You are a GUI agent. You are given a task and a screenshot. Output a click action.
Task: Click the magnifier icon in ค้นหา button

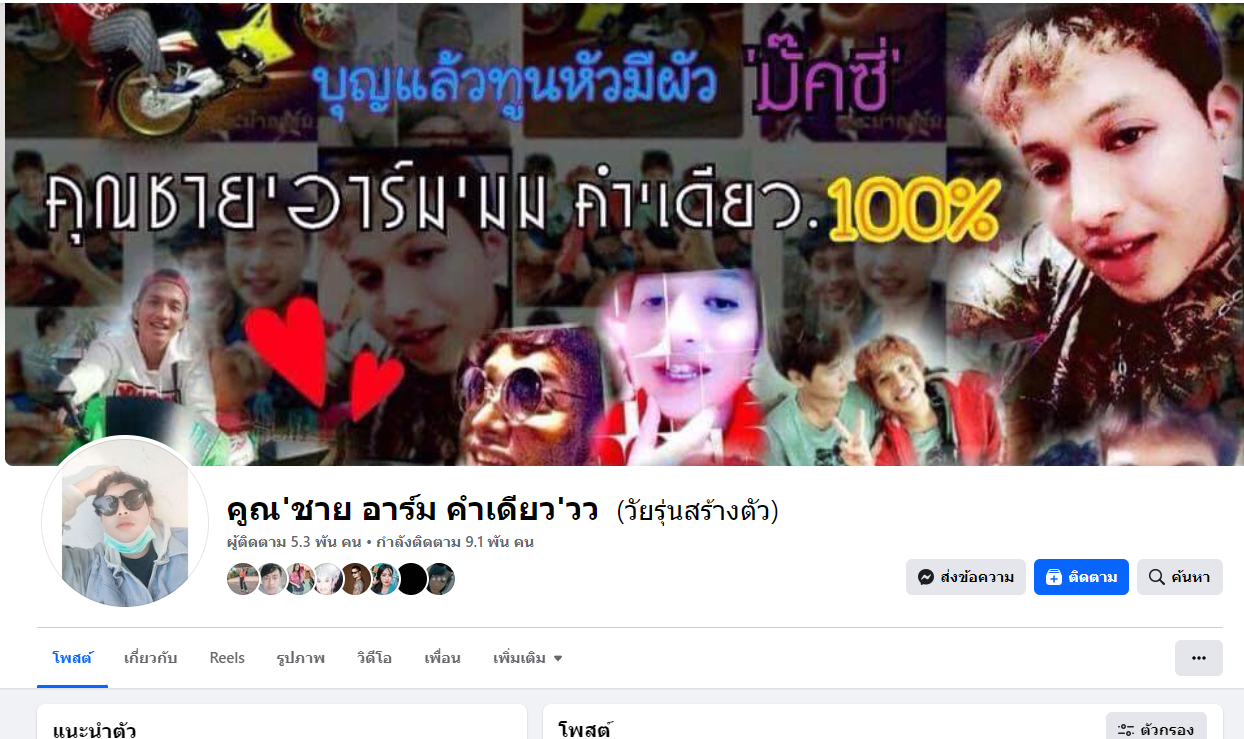pyautogui.click(x=1156, y=577)
